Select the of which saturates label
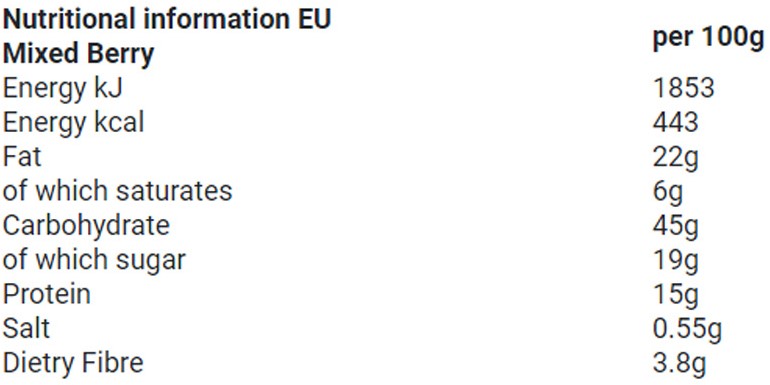 click(x=117, y=191)
